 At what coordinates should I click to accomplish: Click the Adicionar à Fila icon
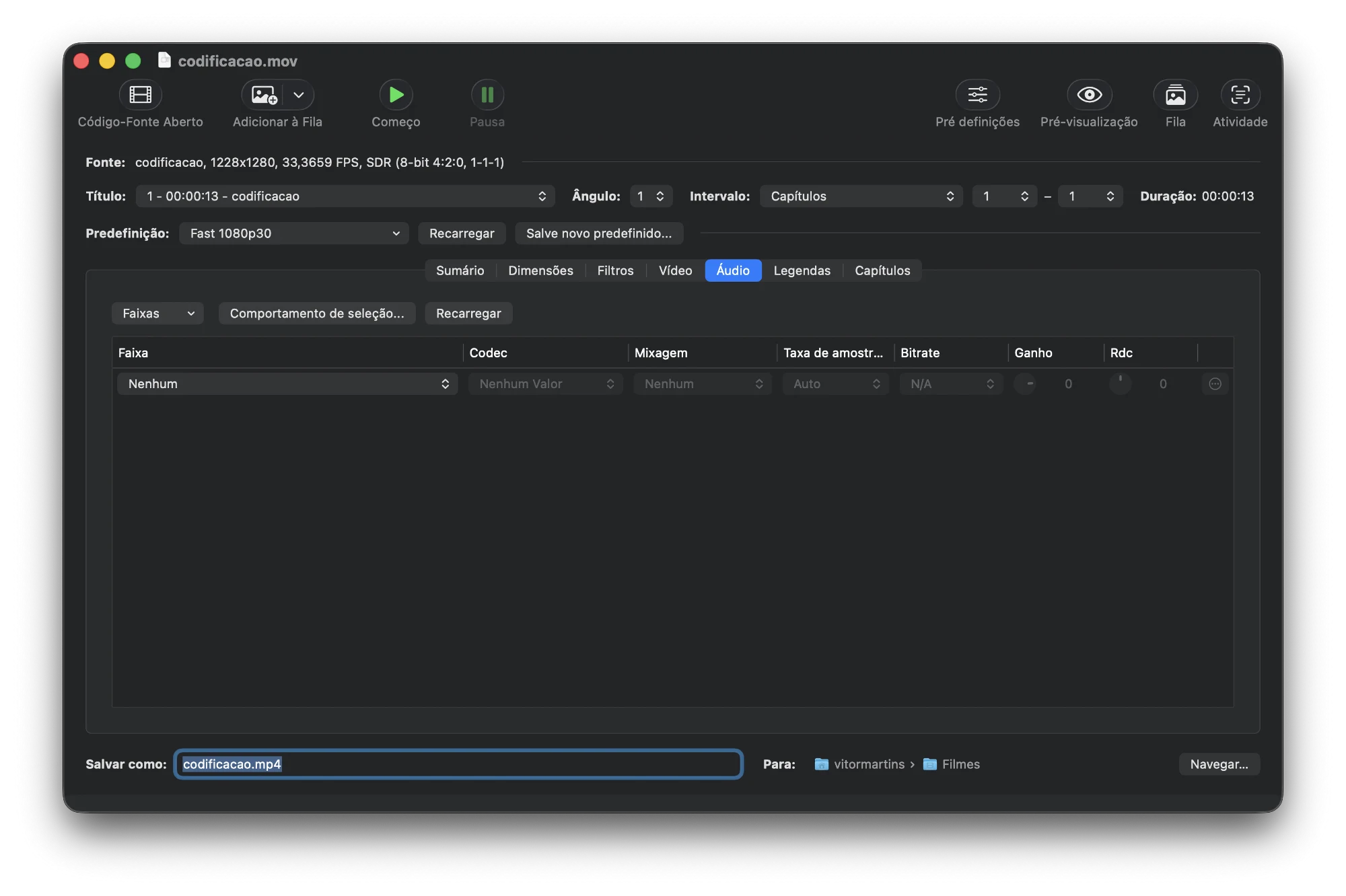[x=264, y=95]
